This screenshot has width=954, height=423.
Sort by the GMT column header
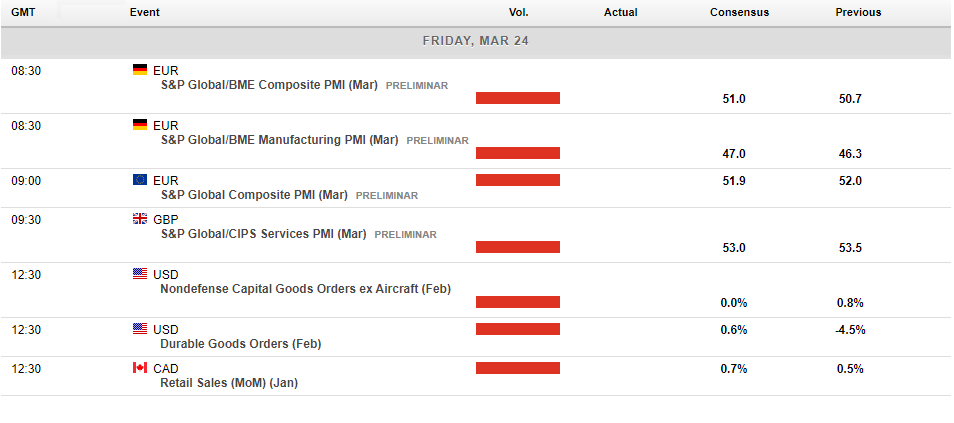(x=23, y=12)
